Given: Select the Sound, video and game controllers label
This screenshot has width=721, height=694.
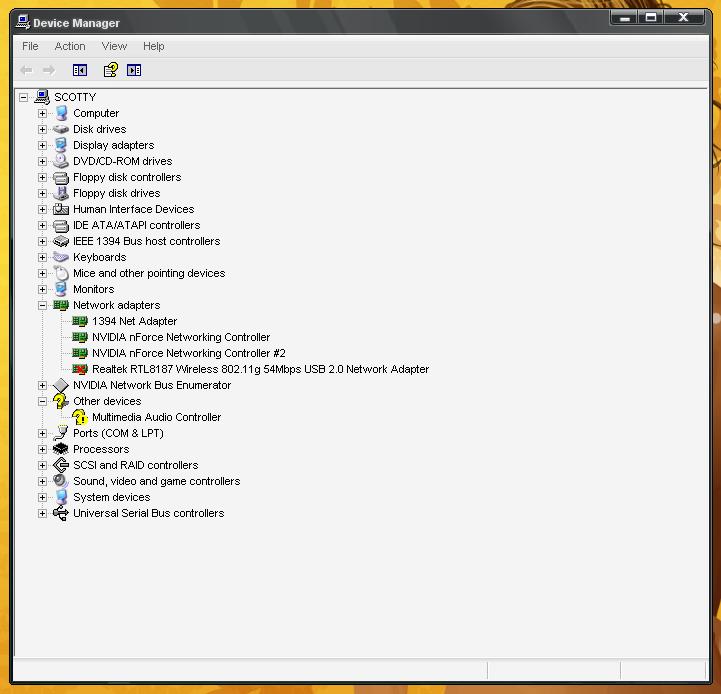Looking at the screenshot, I should click(x=156, y=481).
